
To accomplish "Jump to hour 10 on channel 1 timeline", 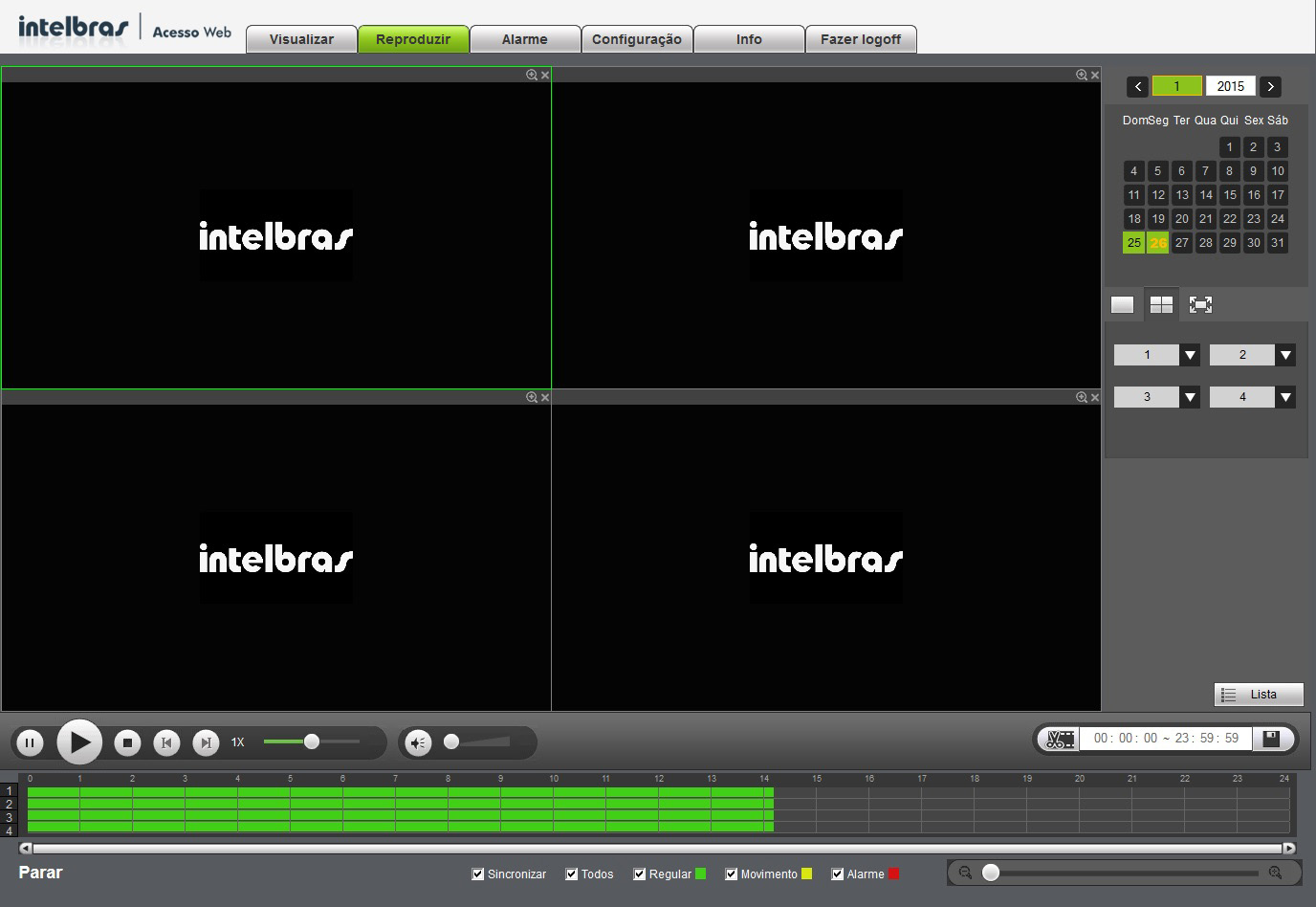I will tap(554, 792).
